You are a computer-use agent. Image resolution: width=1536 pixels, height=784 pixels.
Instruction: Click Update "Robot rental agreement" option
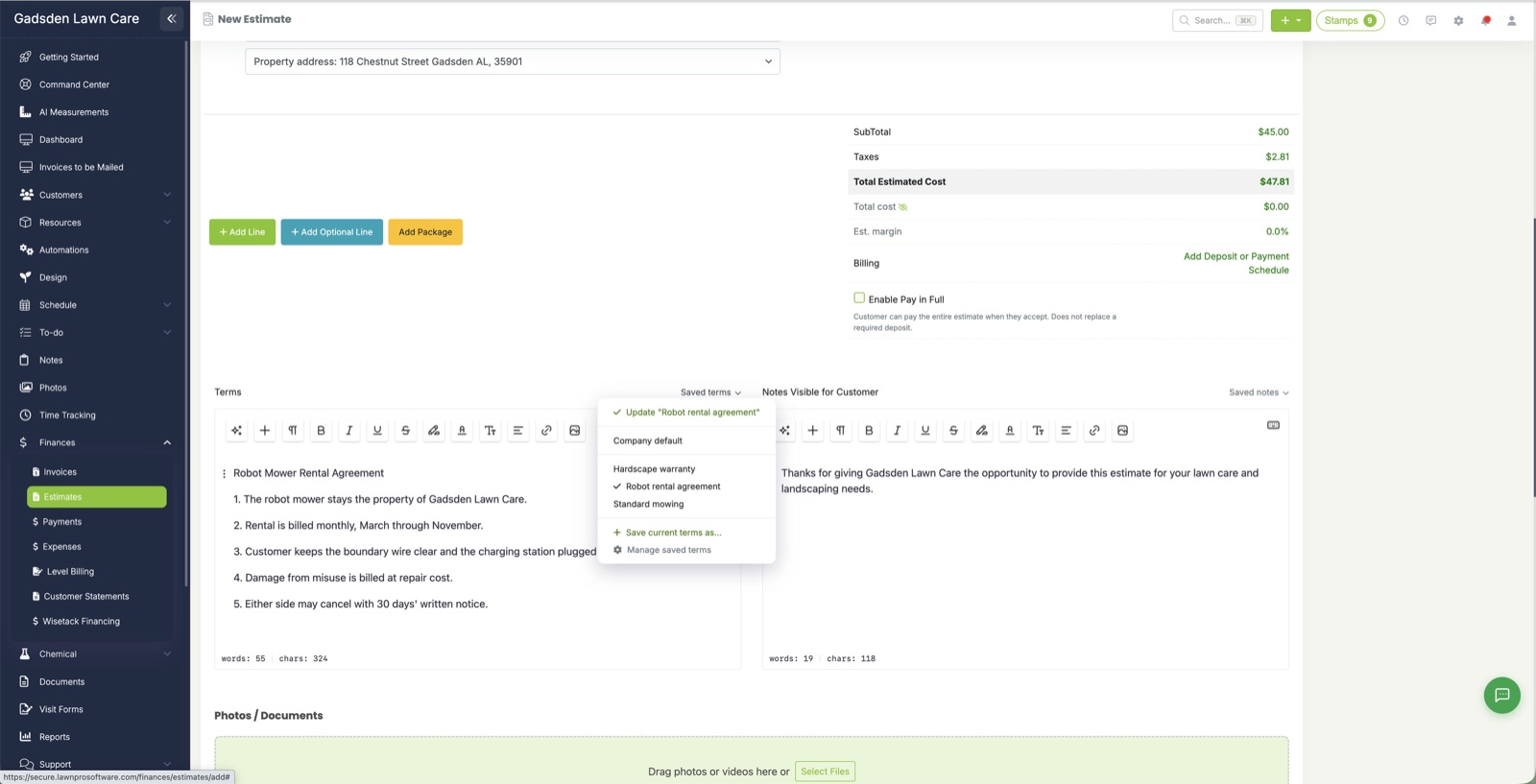[686, 413]
